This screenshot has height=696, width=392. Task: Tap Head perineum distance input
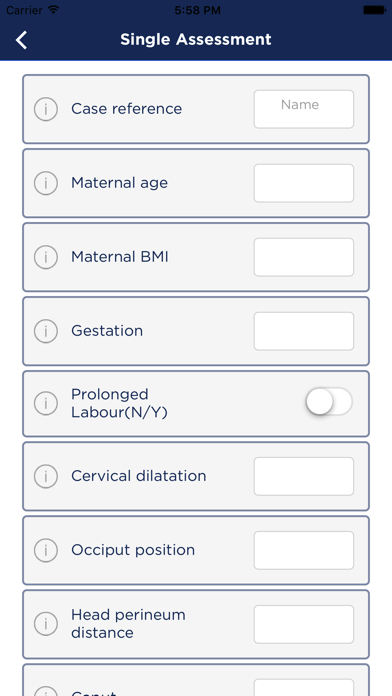pyautogui.click(x=304, y=625)
